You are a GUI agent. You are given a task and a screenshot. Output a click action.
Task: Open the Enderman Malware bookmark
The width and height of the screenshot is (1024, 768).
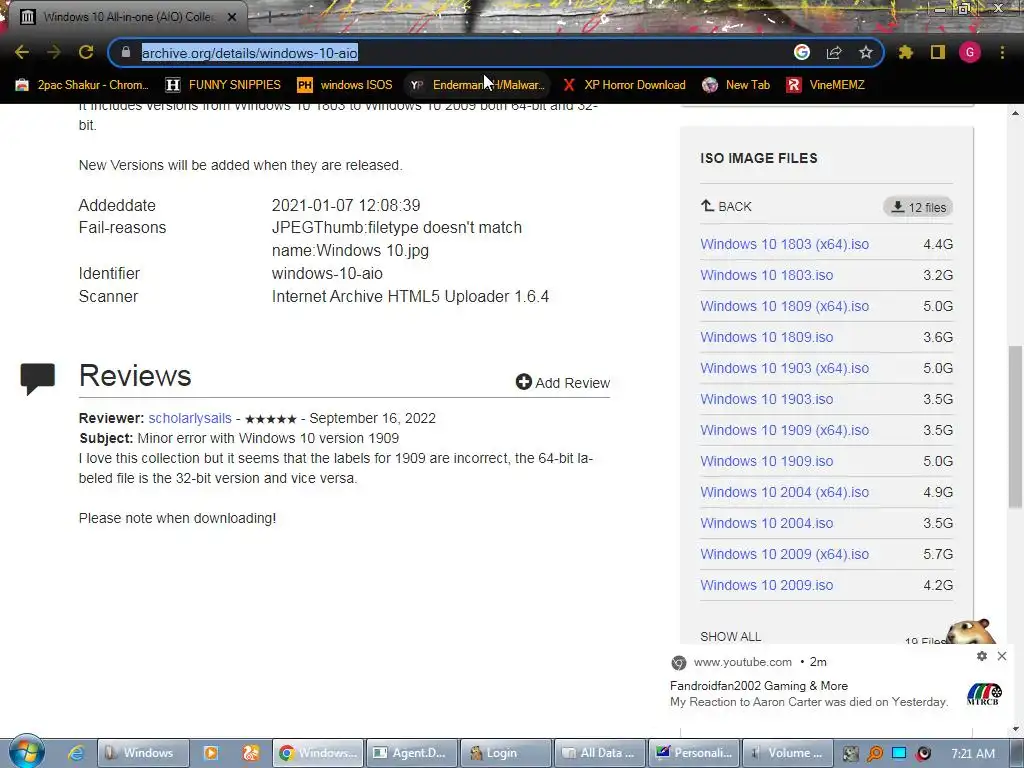pyautogui.click(x=477, y=85)
